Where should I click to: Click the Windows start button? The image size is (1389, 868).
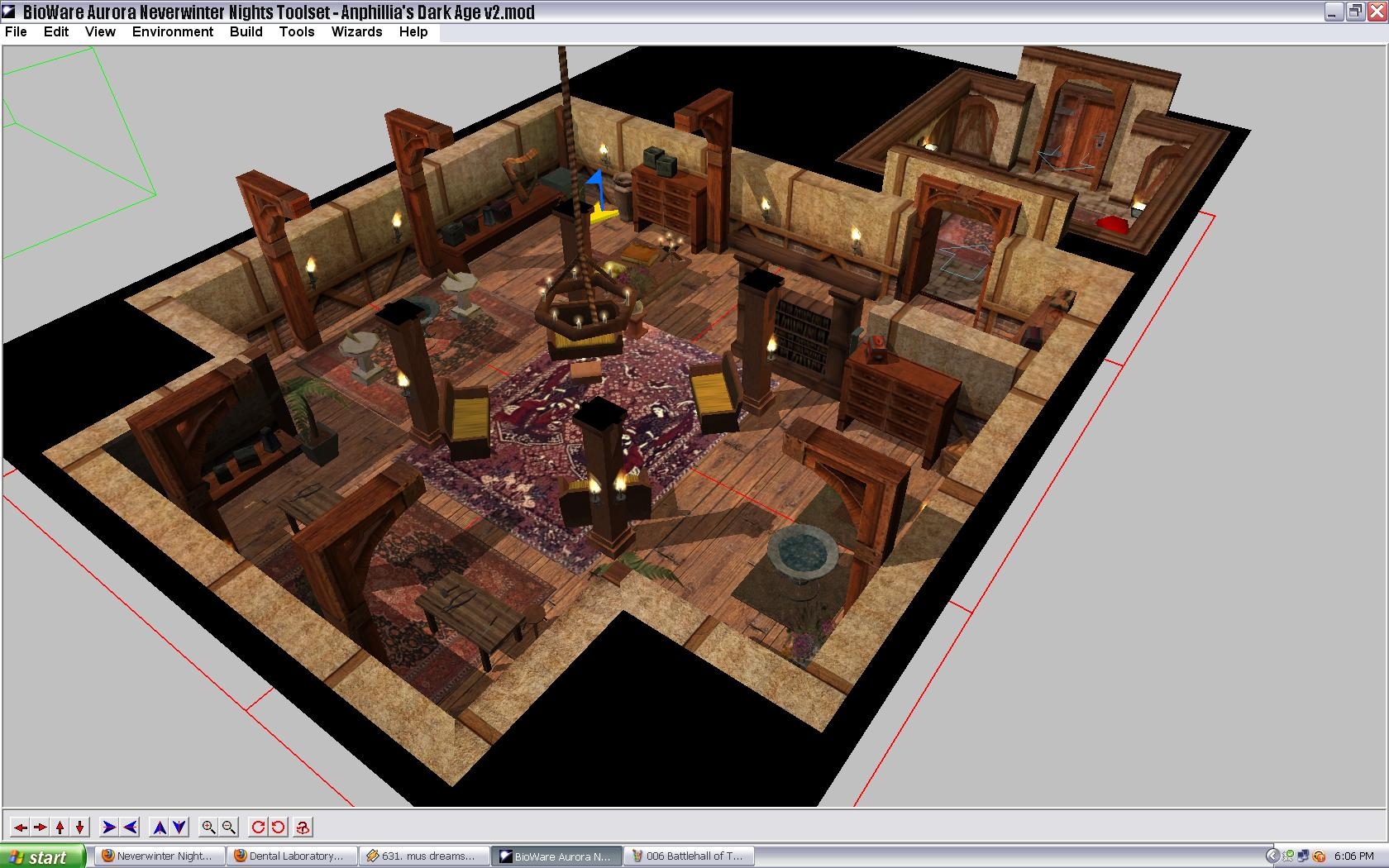43,856
